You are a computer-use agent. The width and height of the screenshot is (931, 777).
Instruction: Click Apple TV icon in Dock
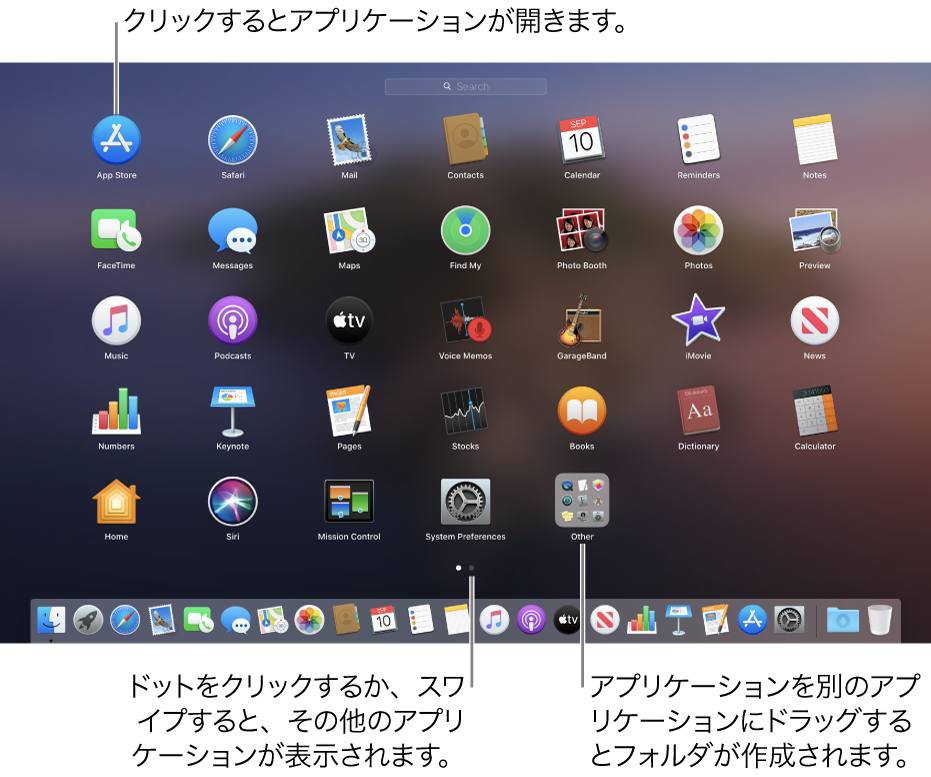568,620
